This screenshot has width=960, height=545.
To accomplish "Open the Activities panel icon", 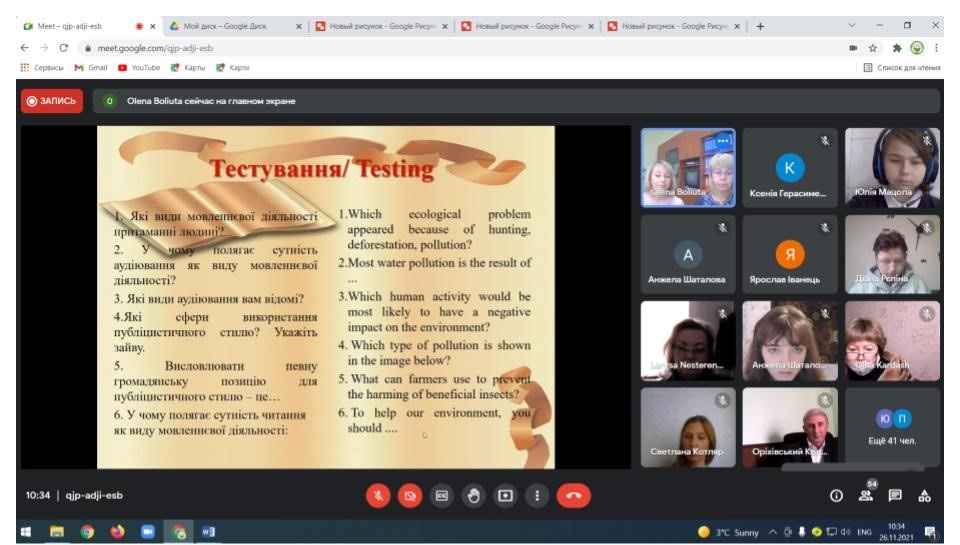I will [x=924, y=495].
